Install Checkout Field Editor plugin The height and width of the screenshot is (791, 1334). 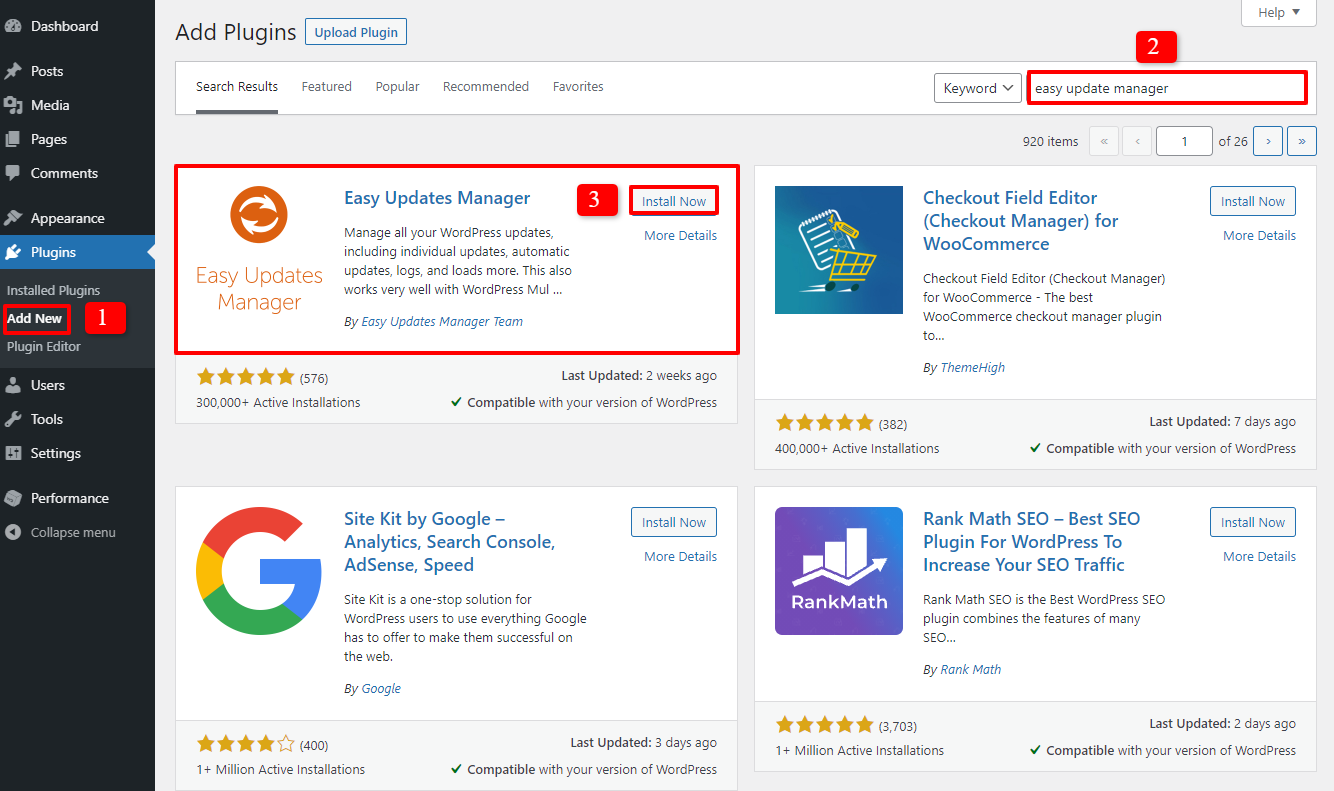[x=1253, y=201]
